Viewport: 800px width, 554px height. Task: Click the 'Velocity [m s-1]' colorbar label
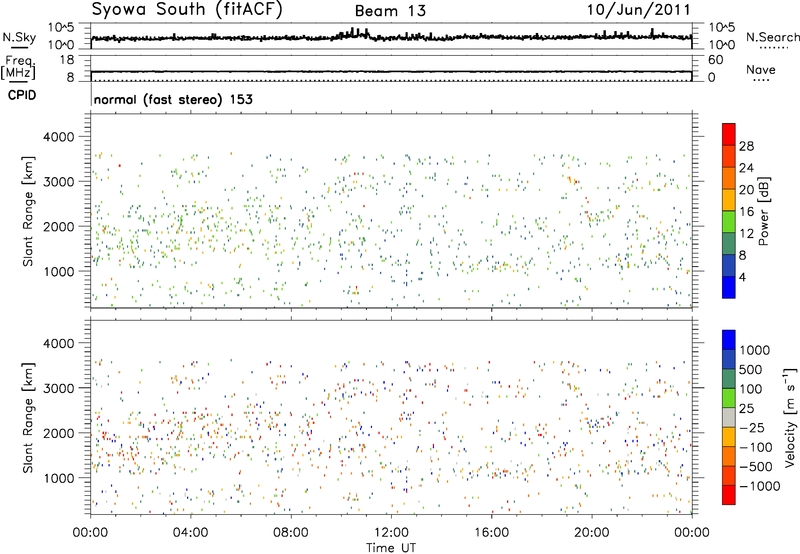pyautogui.click(x=790, y=417)
